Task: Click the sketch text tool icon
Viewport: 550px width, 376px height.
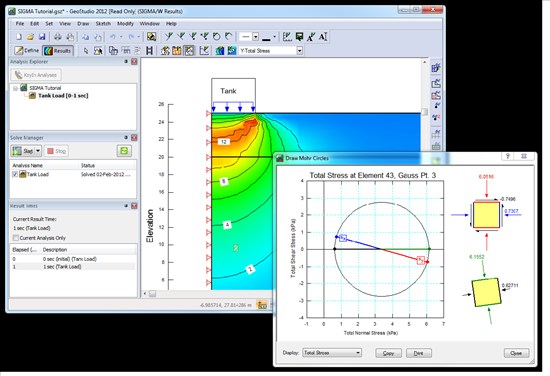Action: coord(323,37)
